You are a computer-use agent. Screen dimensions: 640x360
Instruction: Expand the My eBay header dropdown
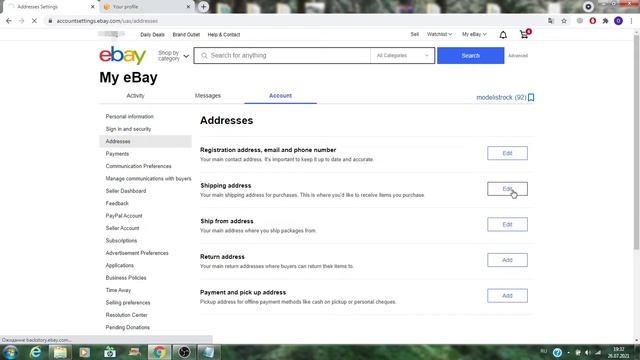click(x=474, y=34)
